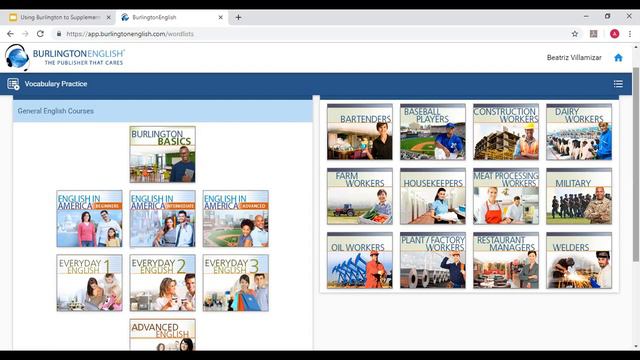Click the Burlington English globe logo

coord(17,57)
